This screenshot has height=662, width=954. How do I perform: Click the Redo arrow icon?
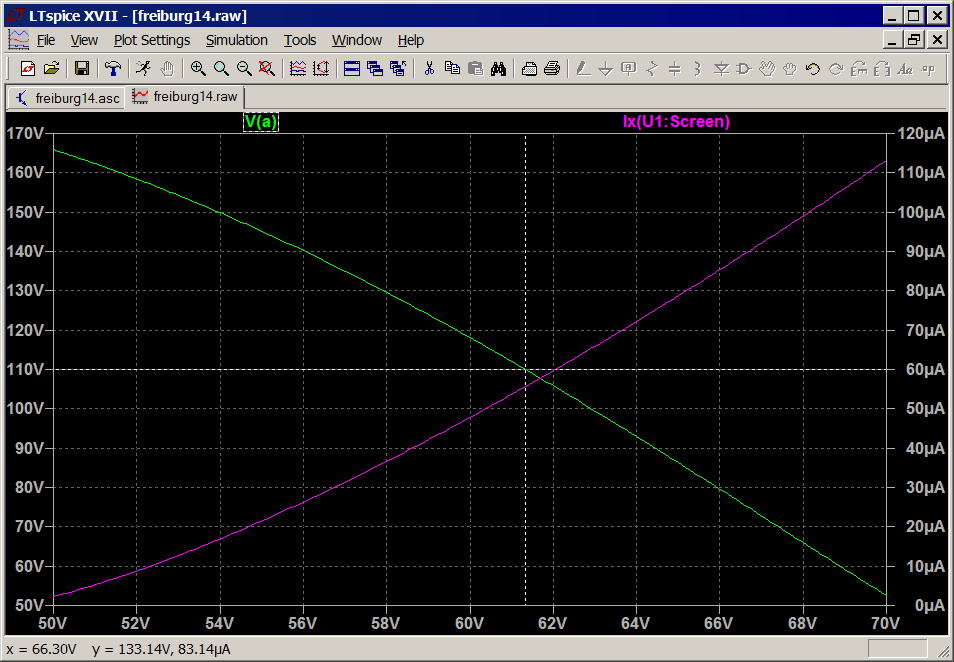[836, 69]
